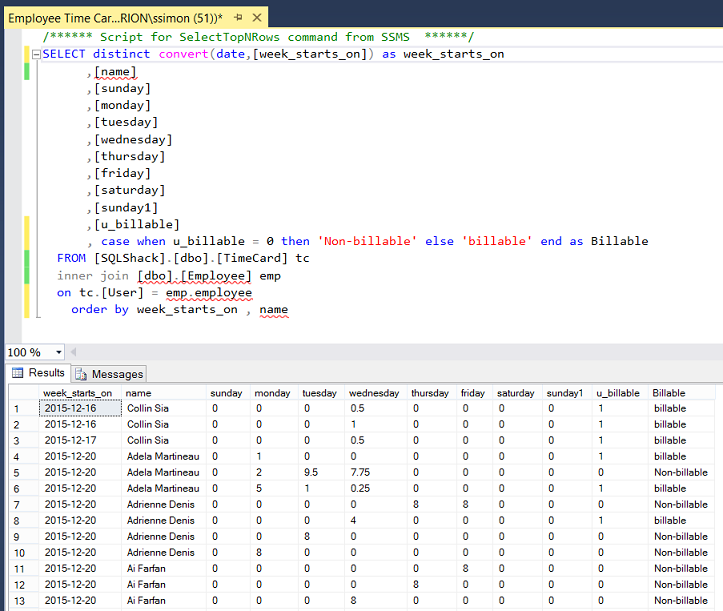Select the Billable column header
Viewport: 723px width, 611px height.
coord(669,393)
